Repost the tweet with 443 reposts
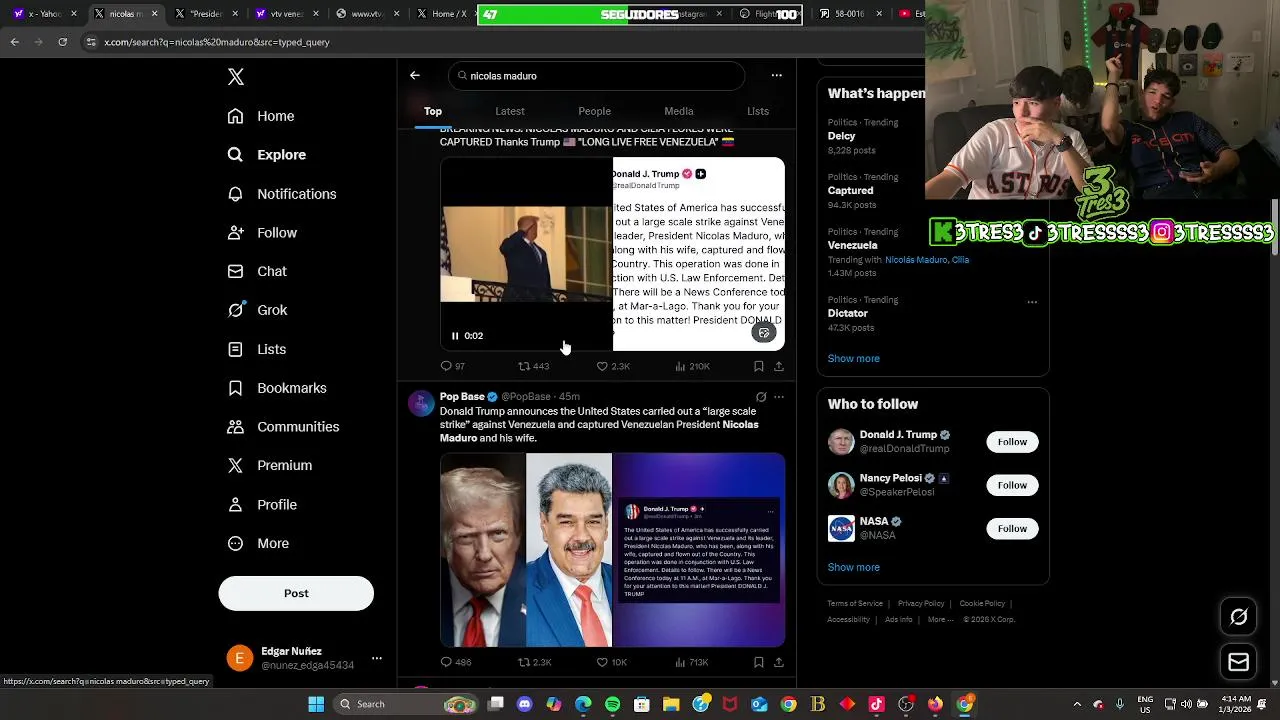Image resolution: width=1280 pixels, height=720 pixels. (533, 366)
